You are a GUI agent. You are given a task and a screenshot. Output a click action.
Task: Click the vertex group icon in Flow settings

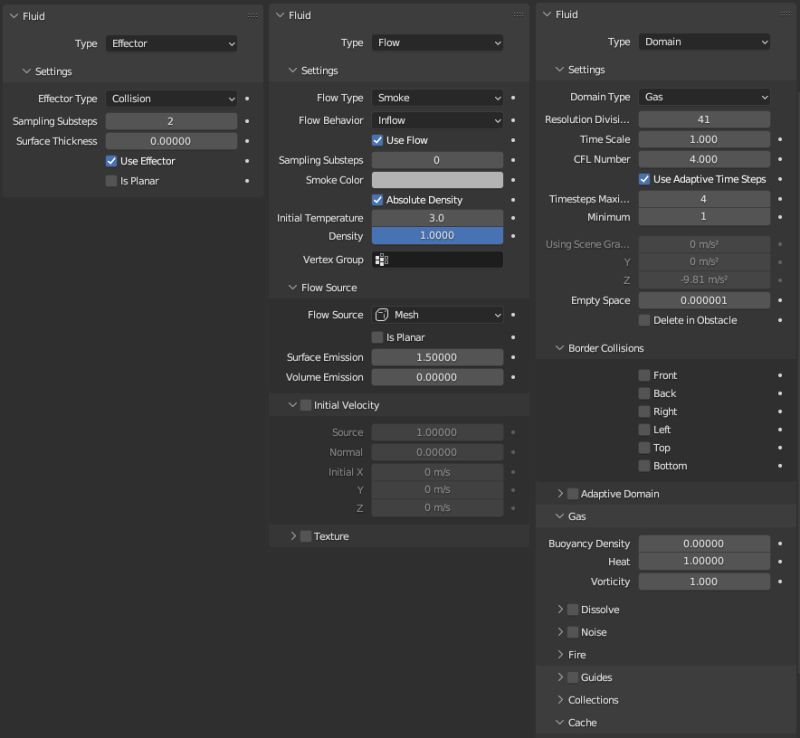tap(381, 260)
